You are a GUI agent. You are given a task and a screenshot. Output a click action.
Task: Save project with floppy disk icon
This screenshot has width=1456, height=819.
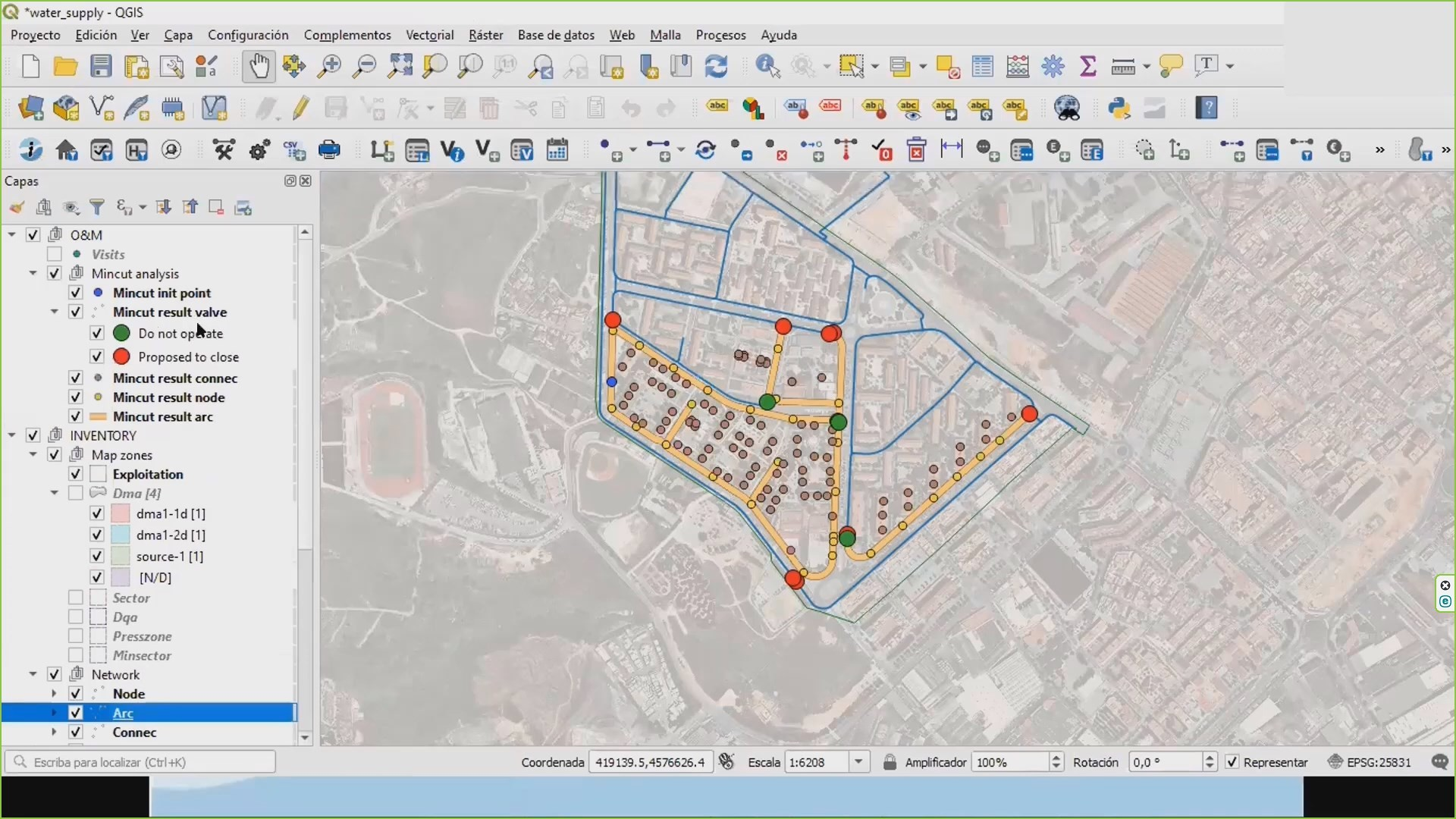coord(101,67)
